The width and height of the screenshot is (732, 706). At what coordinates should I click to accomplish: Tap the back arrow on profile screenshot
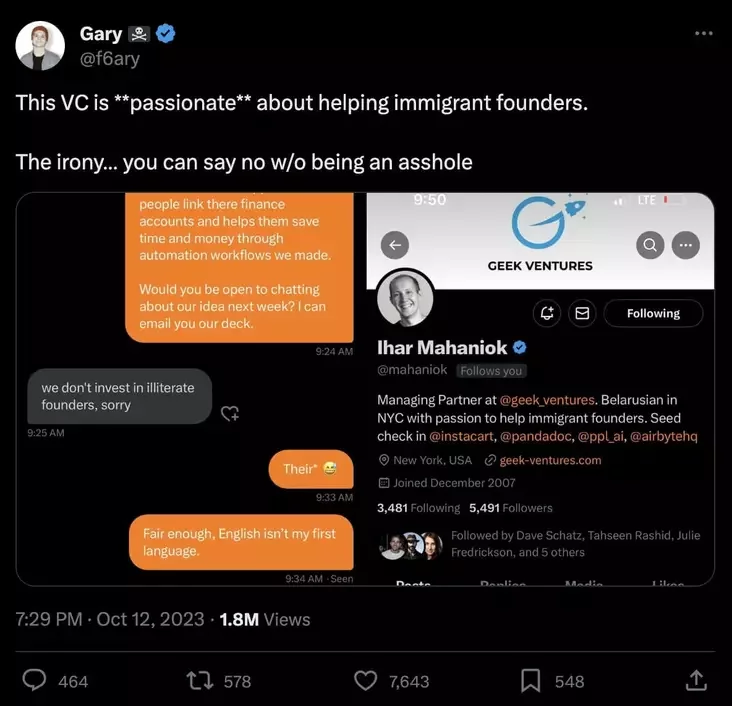[x=395, y=245]
